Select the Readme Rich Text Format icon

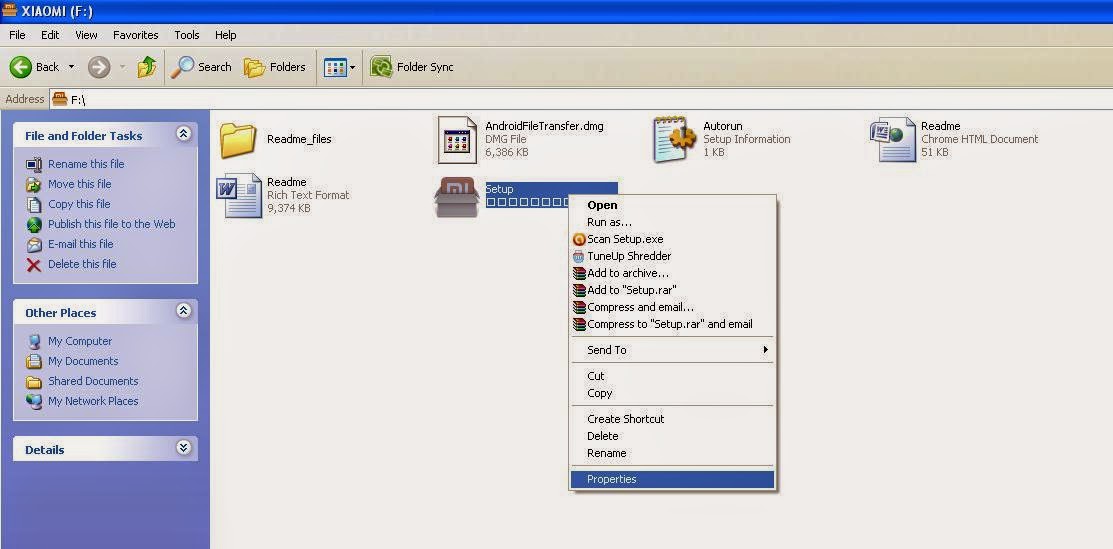(239, 195)
